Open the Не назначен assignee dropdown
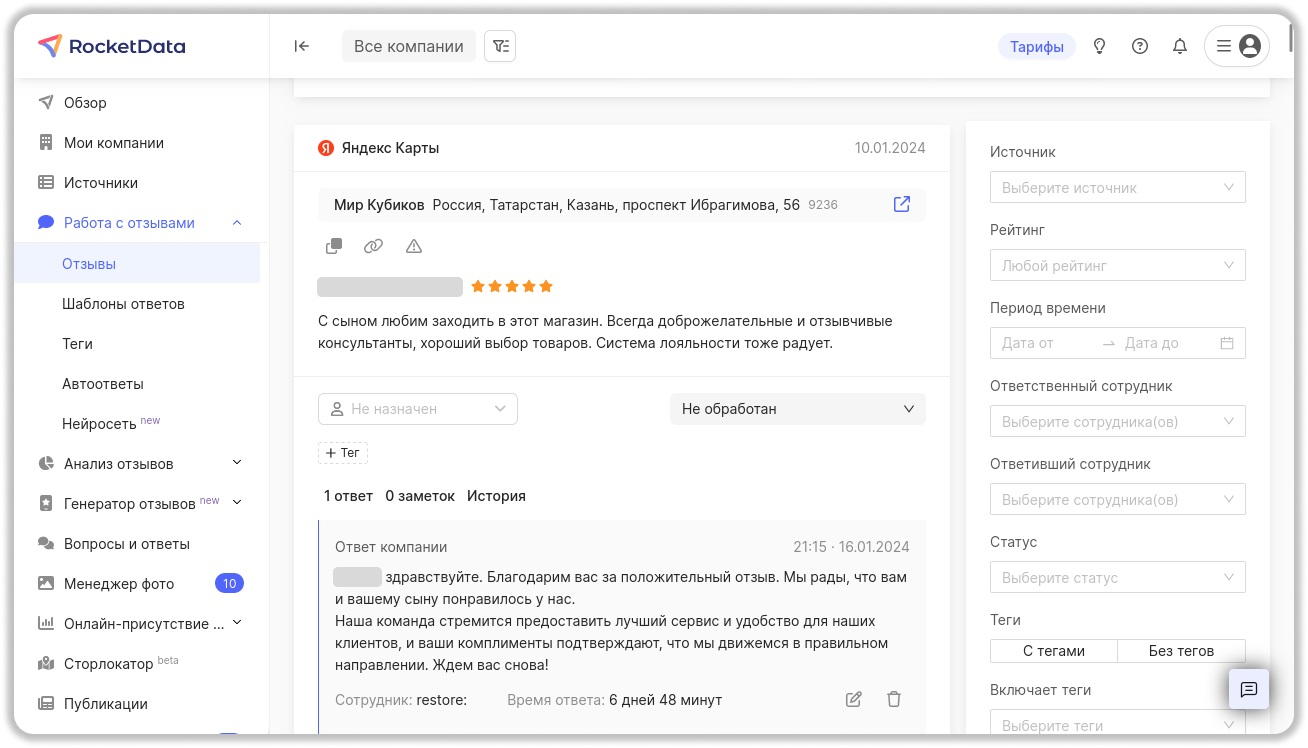1308x748 pixels. [417, 409]
